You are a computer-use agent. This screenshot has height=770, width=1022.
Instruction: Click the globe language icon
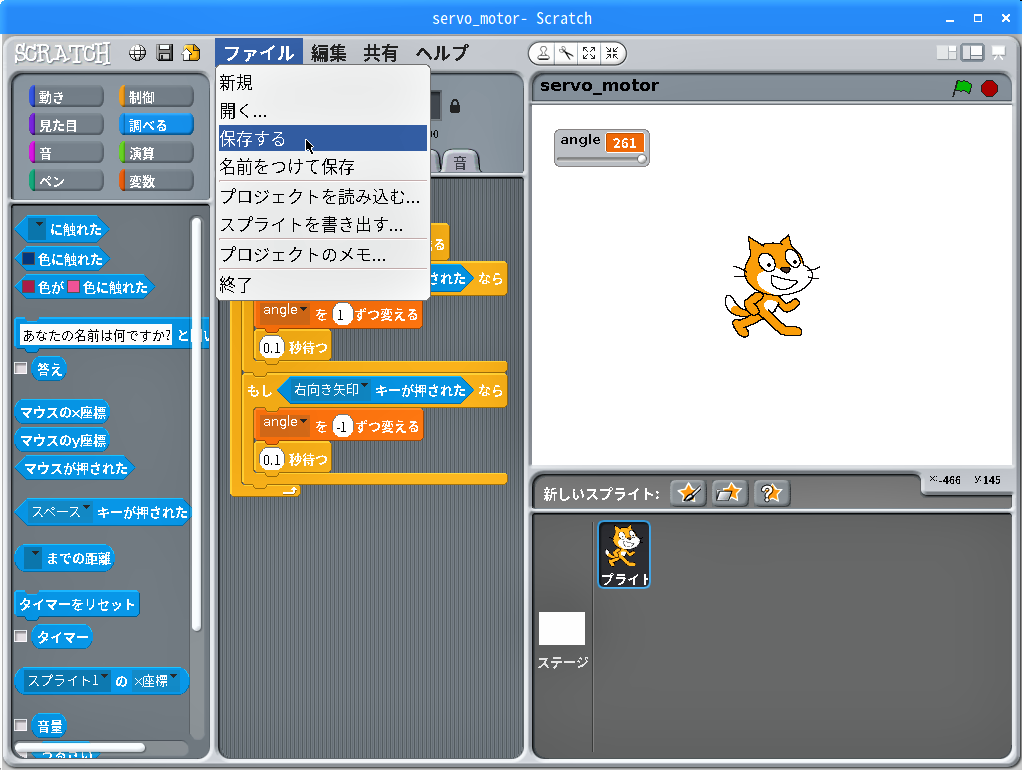coord(138,53)
